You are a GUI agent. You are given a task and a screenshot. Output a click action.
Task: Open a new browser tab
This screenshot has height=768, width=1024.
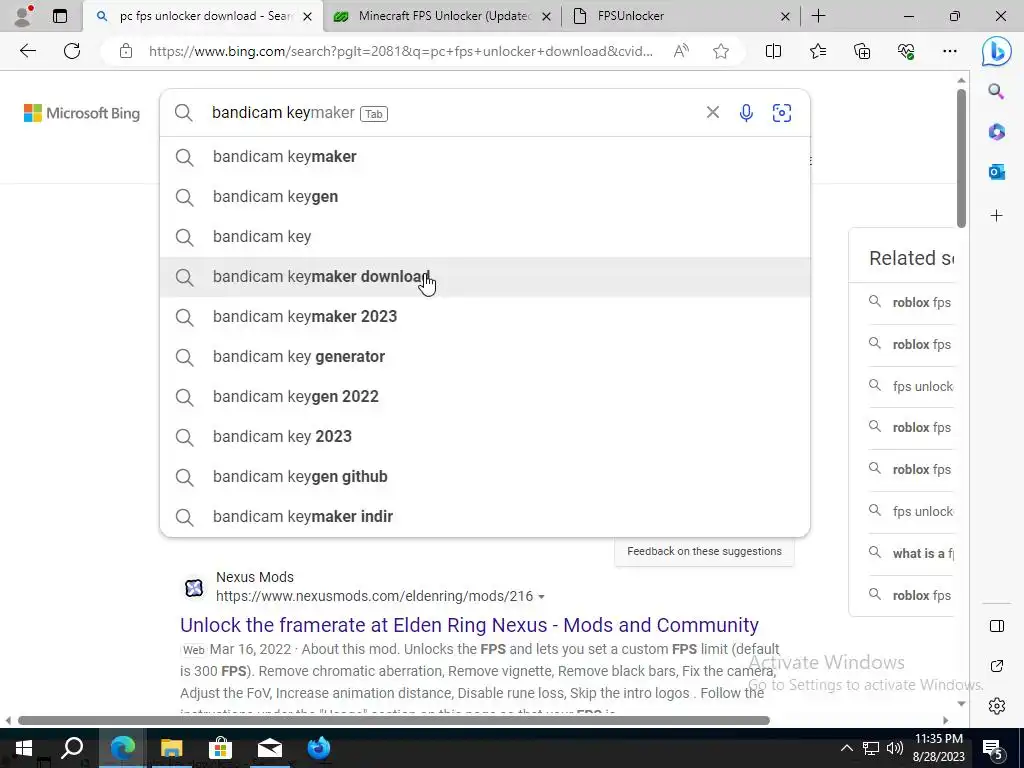pyautogui.click(x=818, y=16)
